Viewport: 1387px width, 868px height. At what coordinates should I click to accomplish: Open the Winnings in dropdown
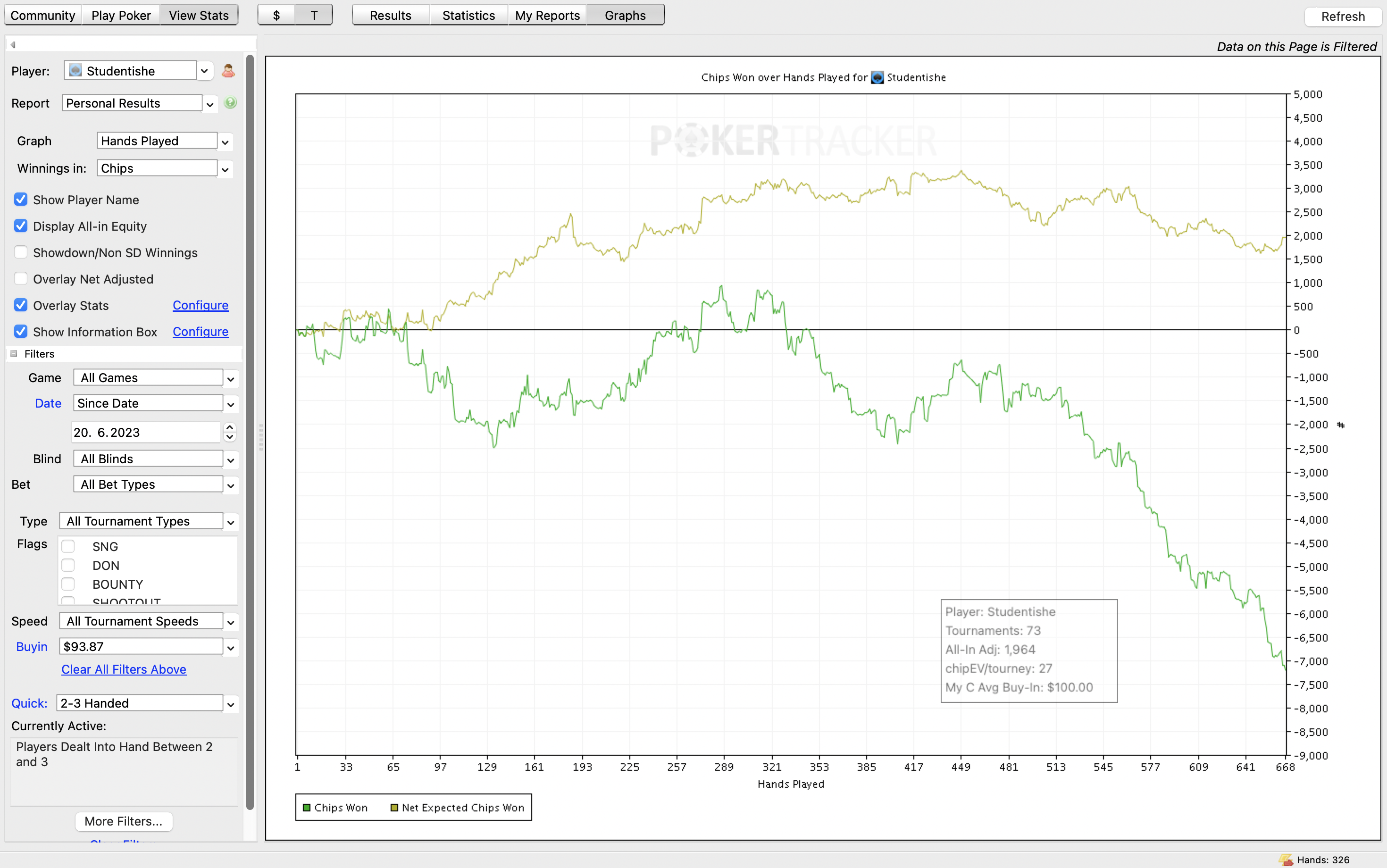tap(225, 169)
